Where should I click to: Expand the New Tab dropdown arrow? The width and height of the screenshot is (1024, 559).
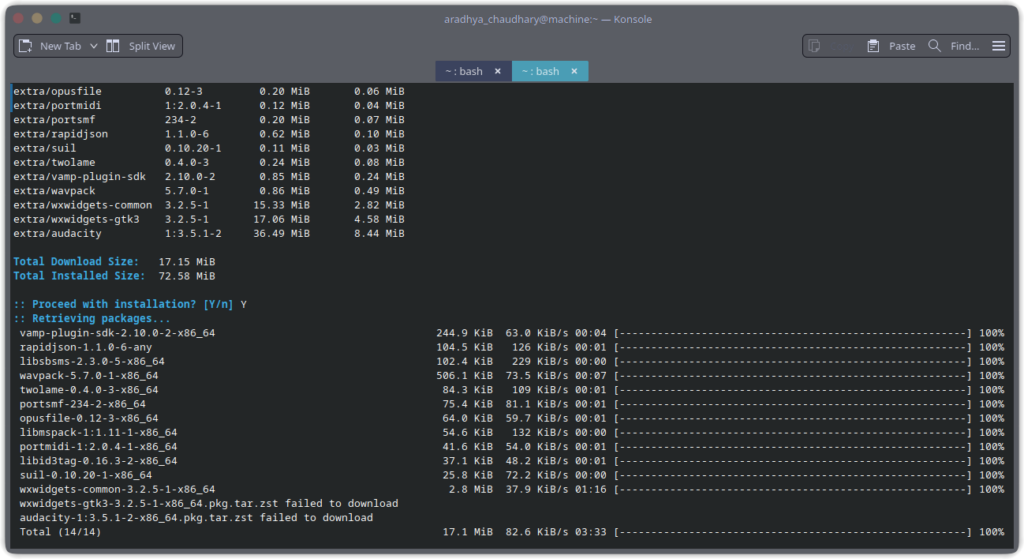93,46
